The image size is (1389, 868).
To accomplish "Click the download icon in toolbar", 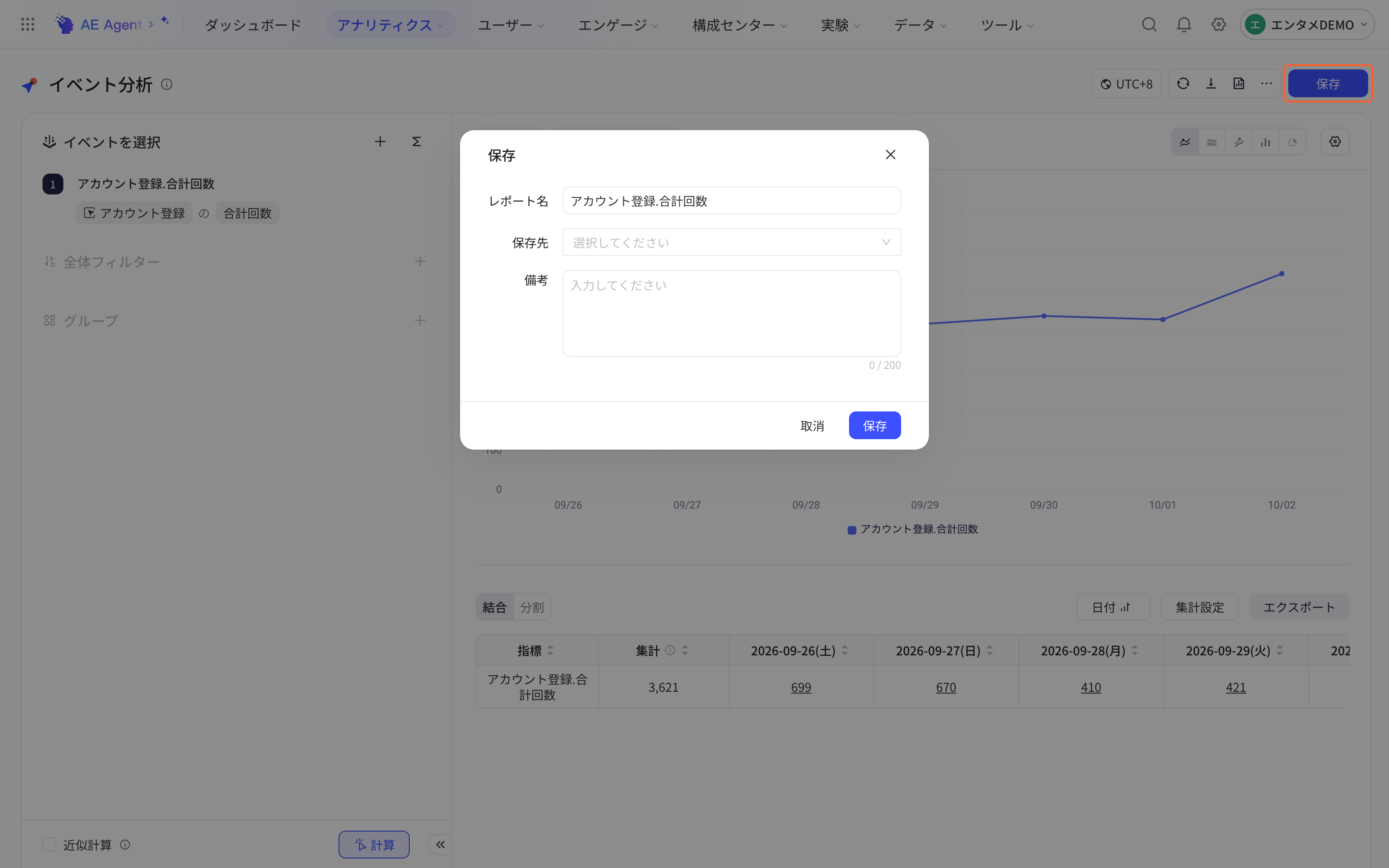I will [1211, 84].
